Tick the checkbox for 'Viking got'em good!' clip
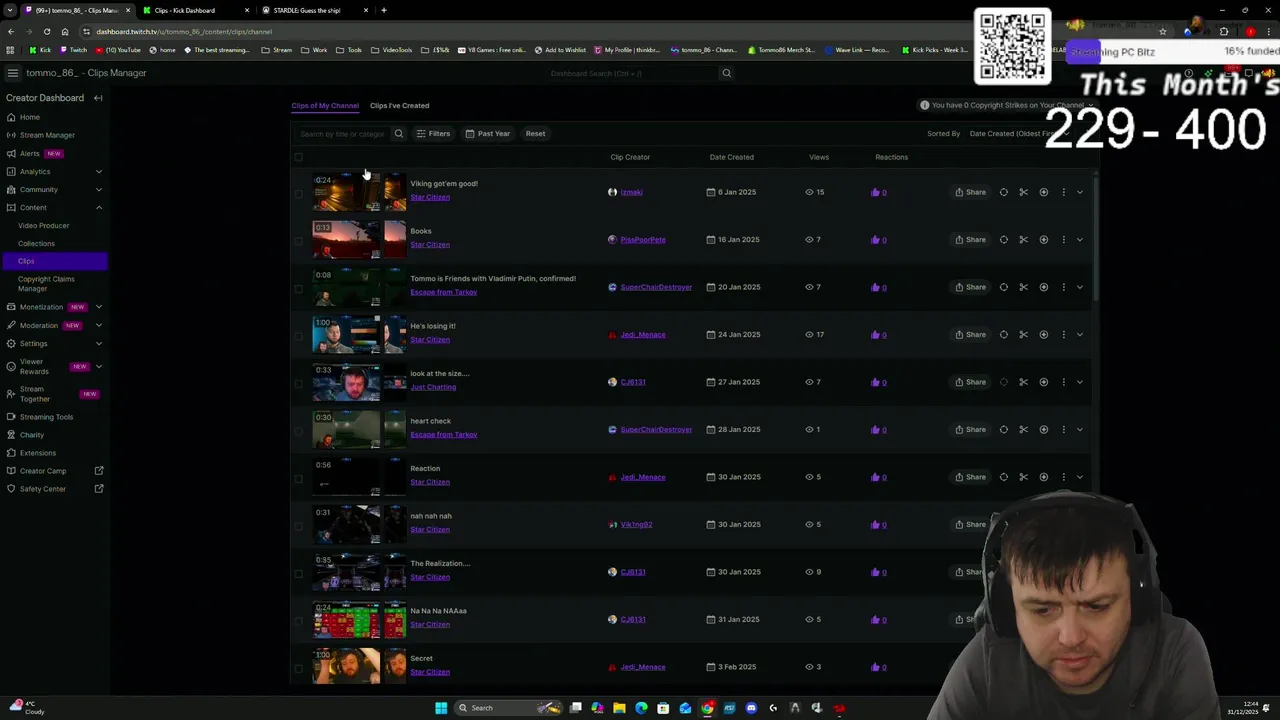Image resolution: width=1280 pixels, height=720 pixels. [x=298, y=193]
